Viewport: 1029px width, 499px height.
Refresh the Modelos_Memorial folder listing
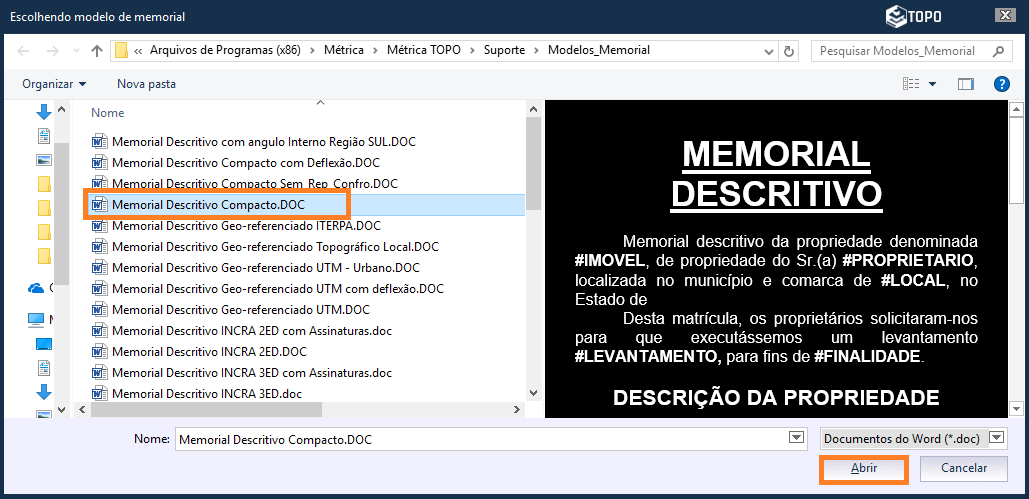click(790, 51)
